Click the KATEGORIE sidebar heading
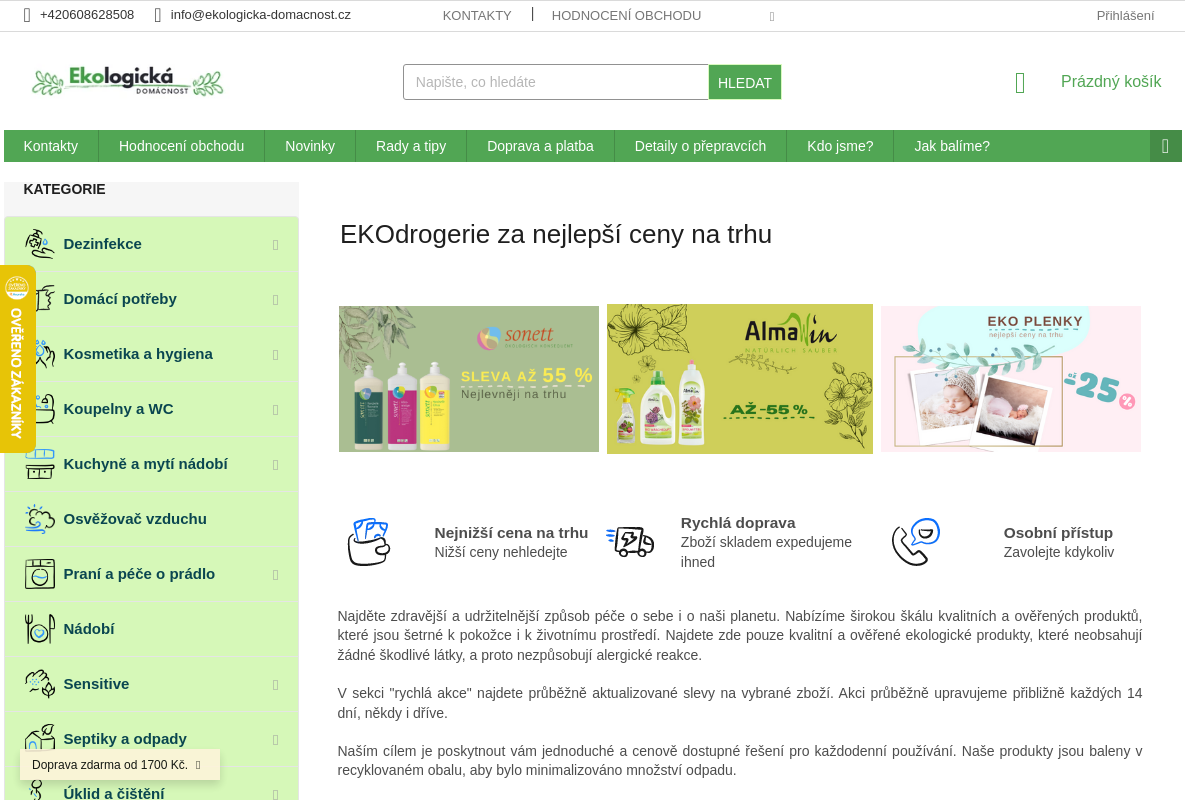The height and width of the screenshot is (800, 1200). click(x=64, y=189)
